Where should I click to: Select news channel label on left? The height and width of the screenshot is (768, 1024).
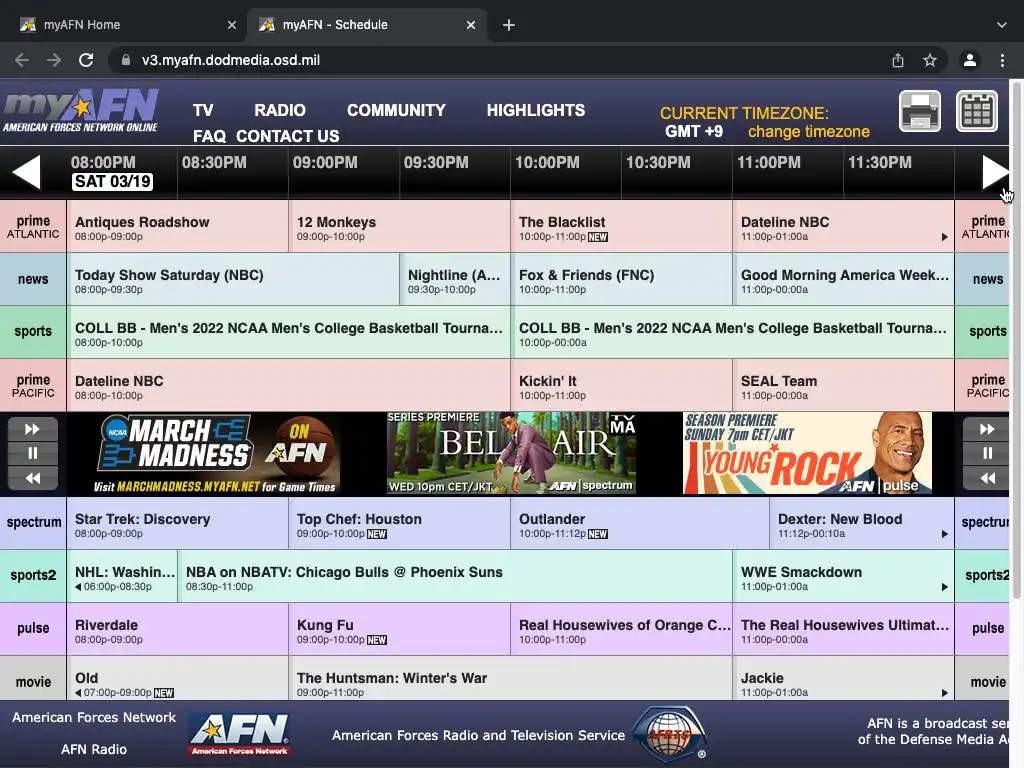coord(33,280)
